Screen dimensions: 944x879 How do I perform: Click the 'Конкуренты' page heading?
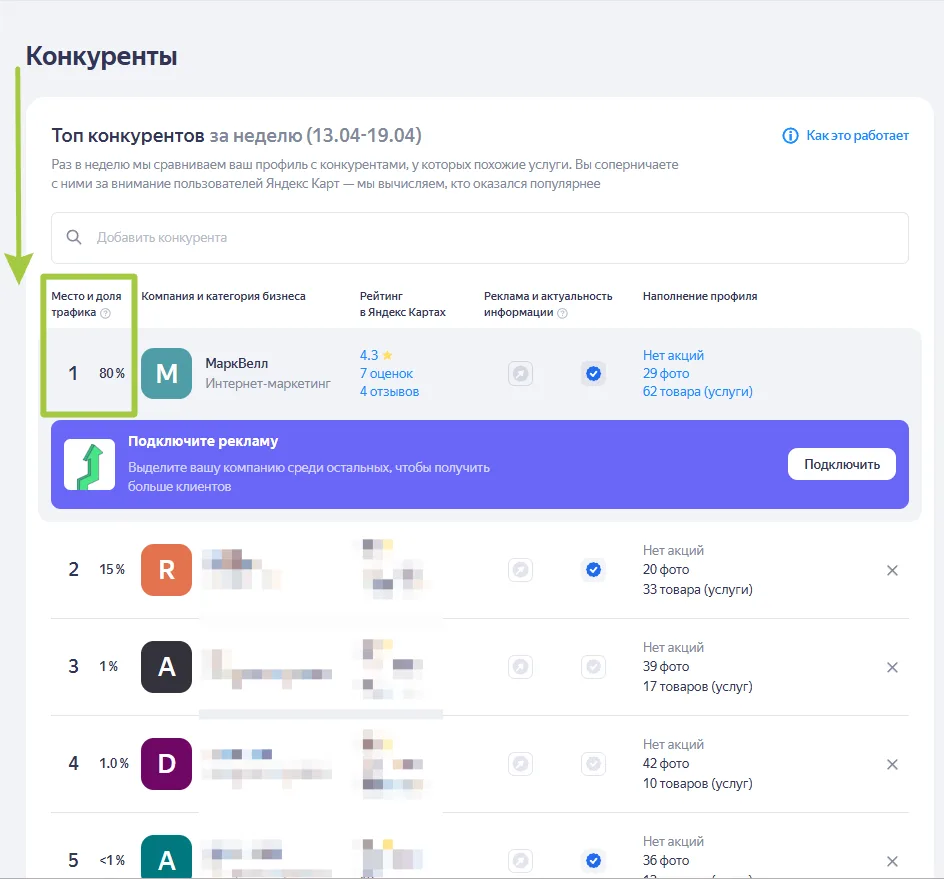(x=102, y=57)
